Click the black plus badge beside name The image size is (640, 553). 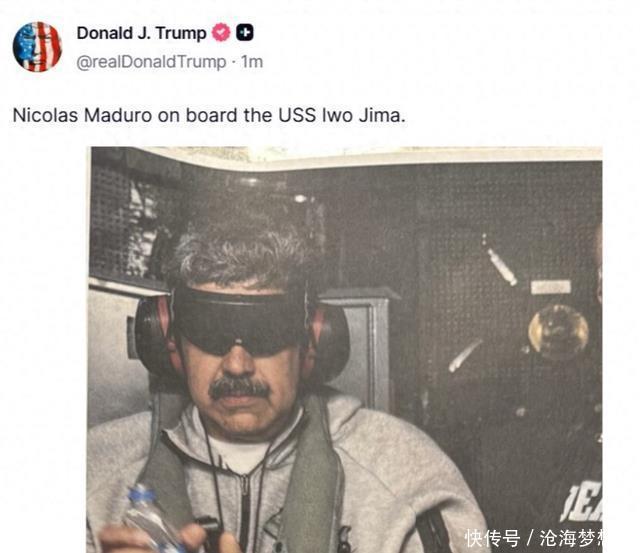point(244,33)
